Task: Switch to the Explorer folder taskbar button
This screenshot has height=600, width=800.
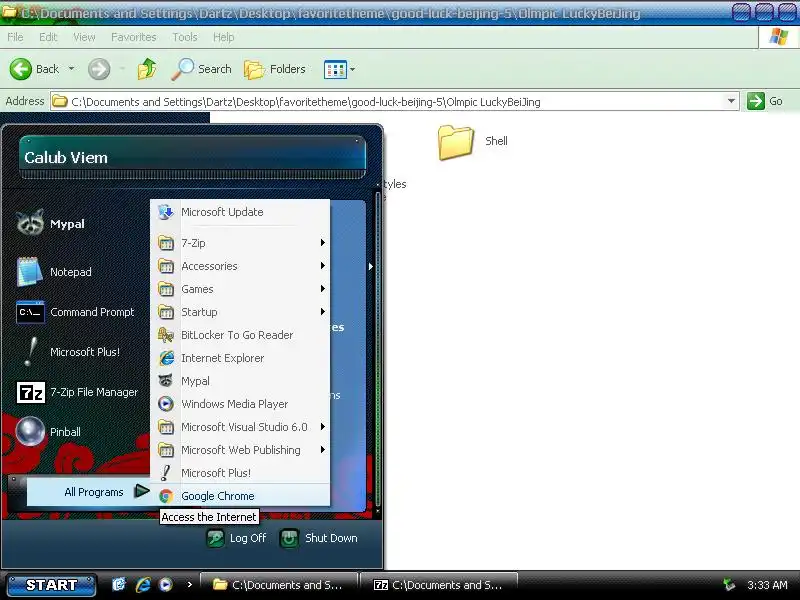Action: (x=279, y=585)
